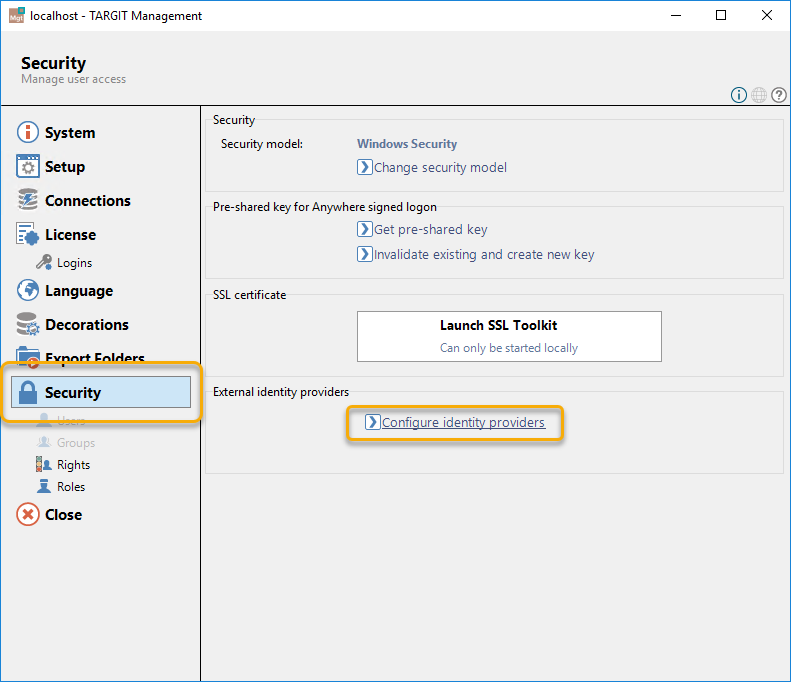The height and width of the screenshot is (682, 791).
Task: Click the greyed globe icon at top right
Action: pyautogui.click(x=759, y=95)
